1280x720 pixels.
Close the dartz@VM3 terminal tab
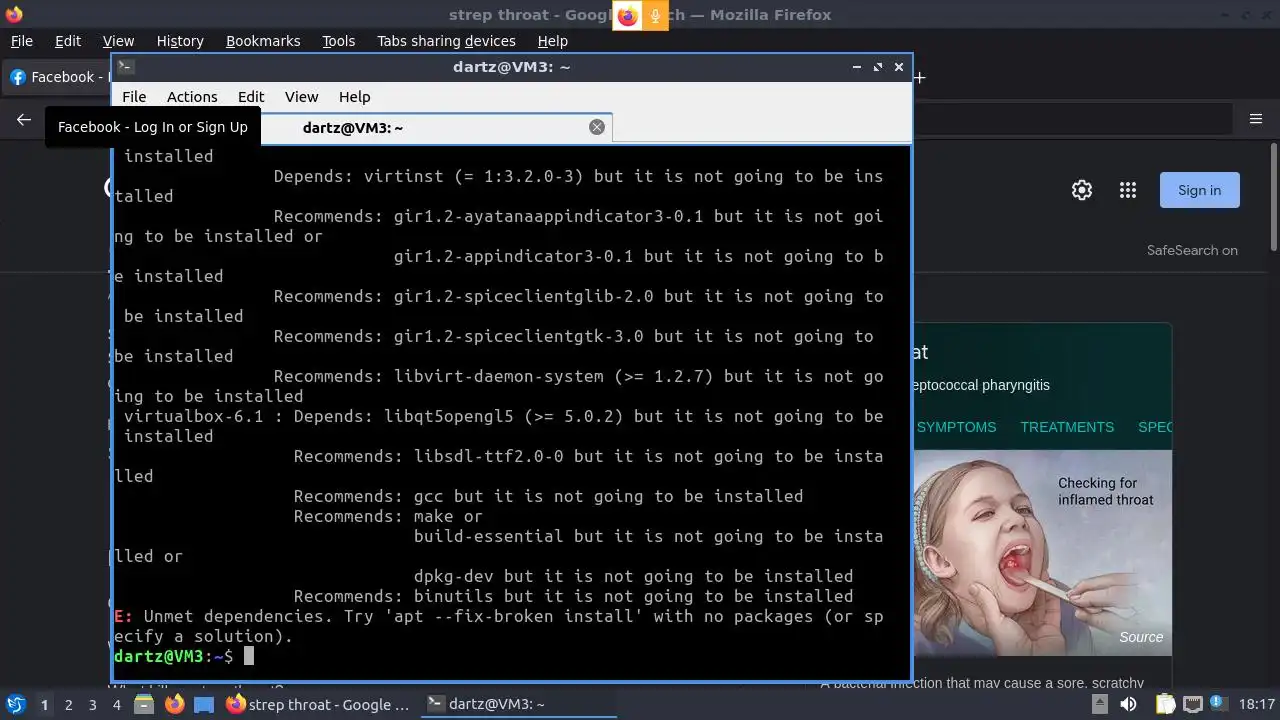(x=597, y=127)
